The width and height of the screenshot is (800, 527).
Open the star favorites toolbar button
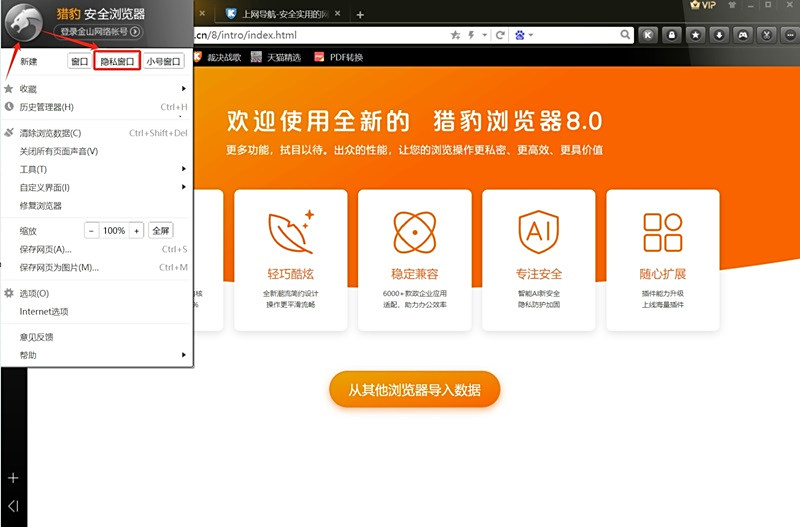(695, 35)
